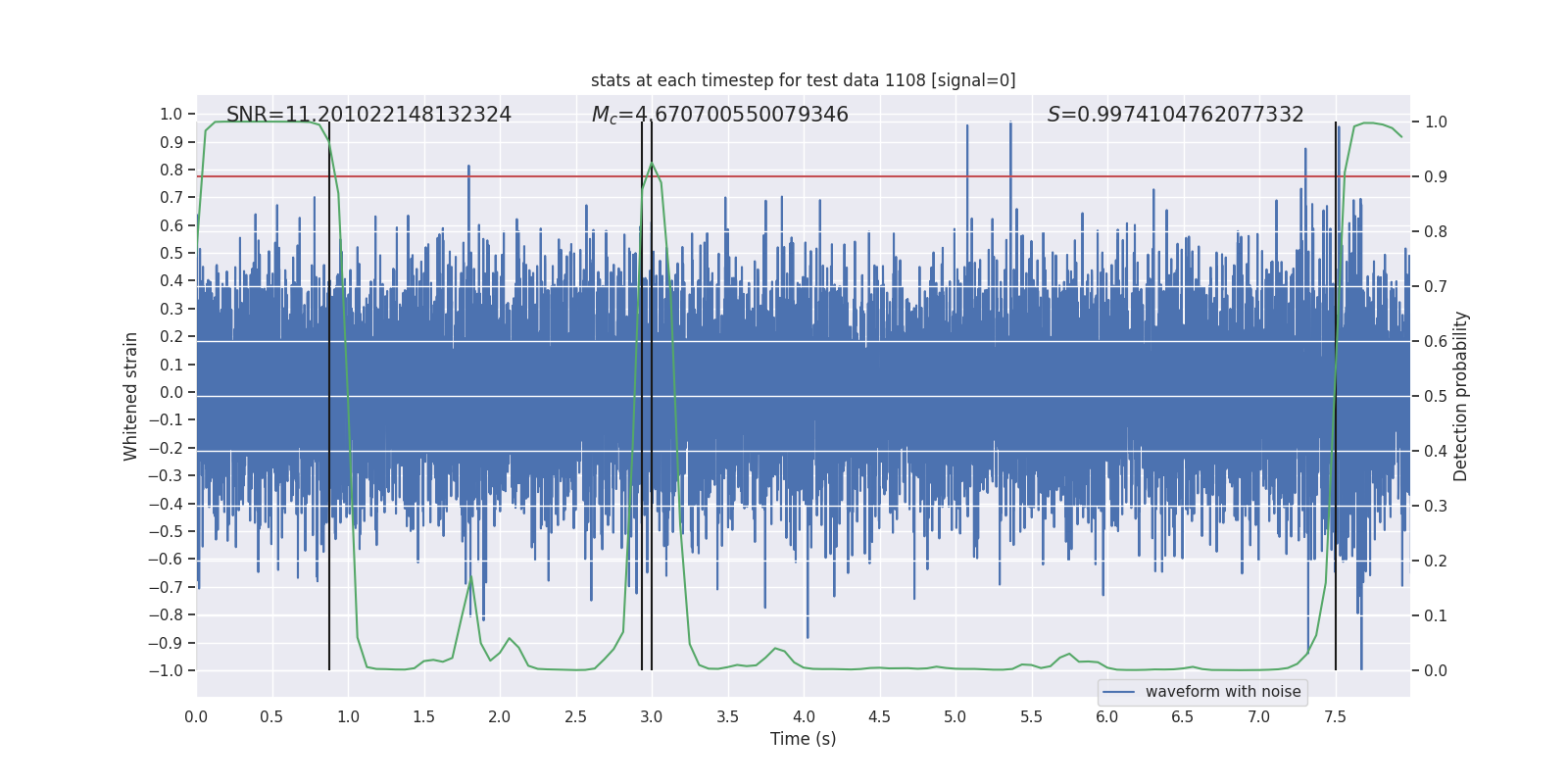Click the 'Whitened strain' axis label
This screenshot has height=784, width=1568.
tap(130, 396)
